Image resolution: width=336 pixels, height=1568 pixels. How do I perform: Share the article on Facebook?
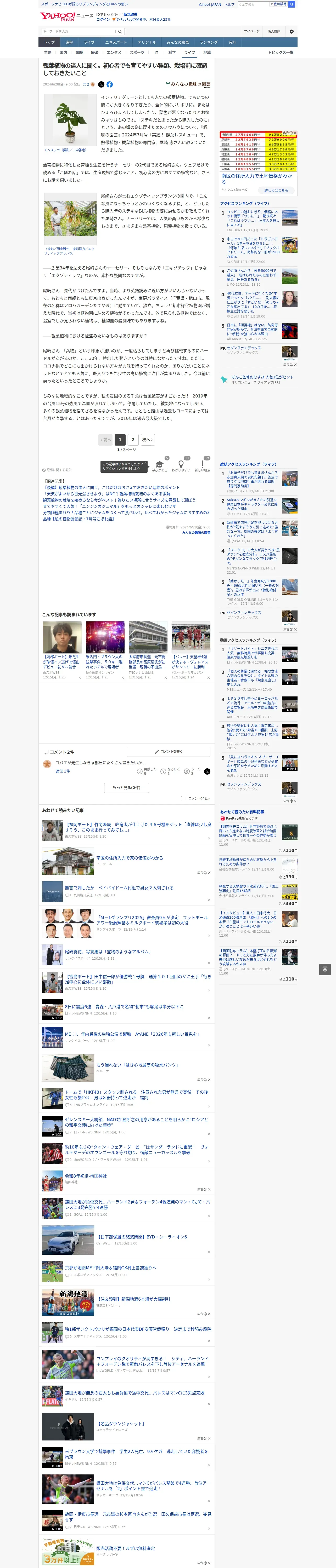(110, 85)
